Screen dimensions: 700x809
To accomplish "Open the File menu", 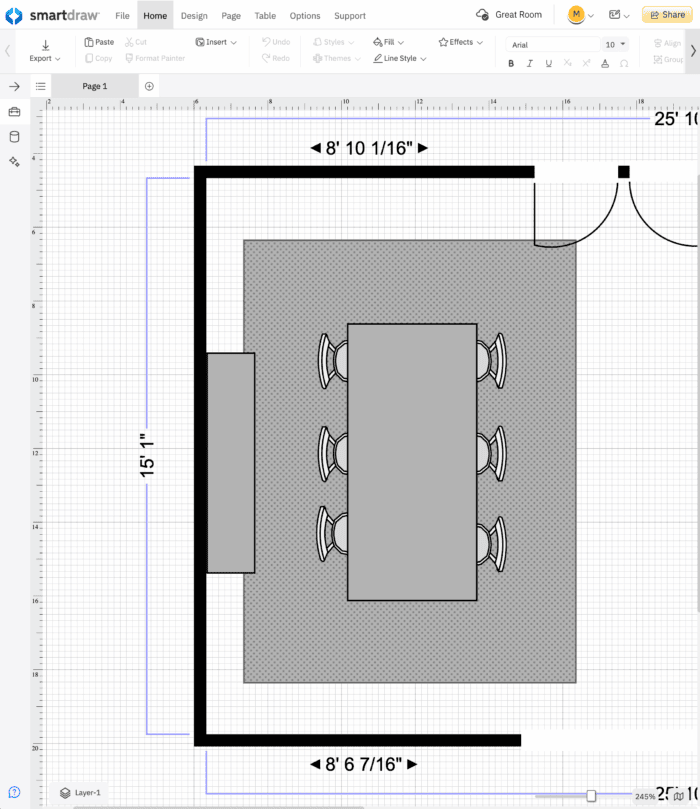I will tap(122, 15).
